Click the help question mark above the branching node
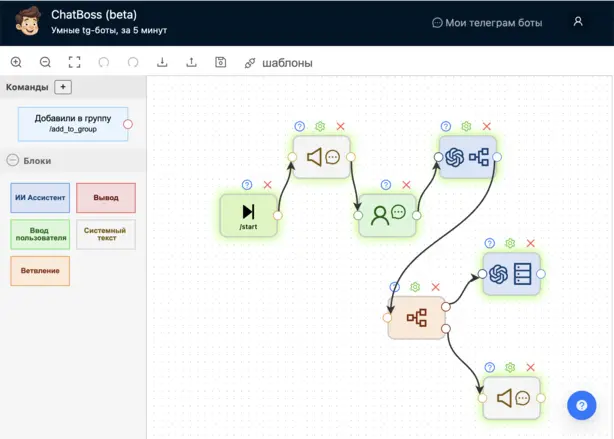614x439 pixels. point(395,286)
